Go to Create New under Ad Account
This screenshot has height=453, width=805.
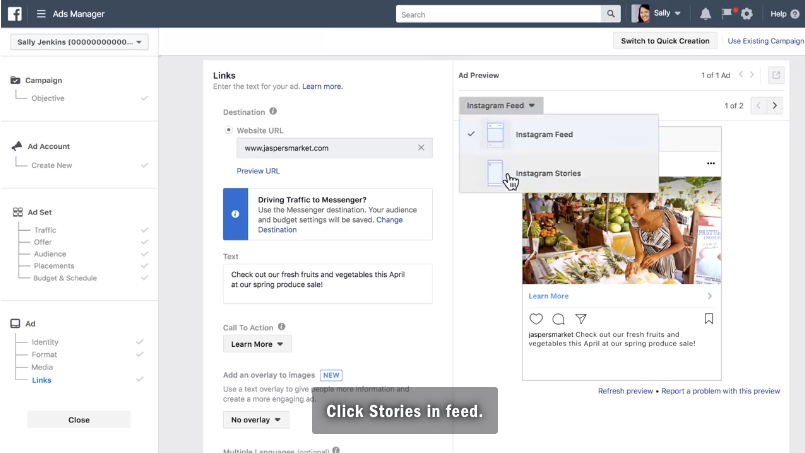(52, 165)
